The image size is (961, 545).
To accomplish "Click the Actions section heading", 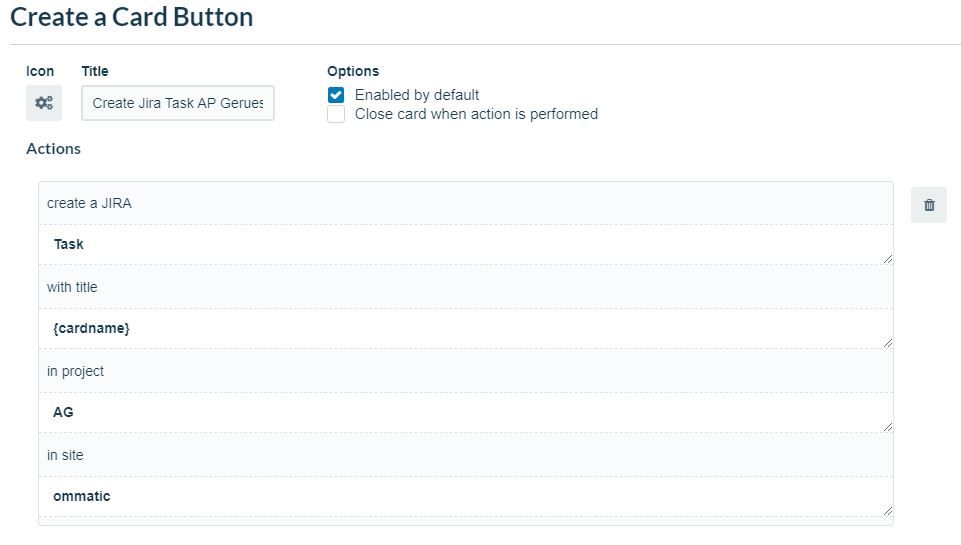I will pos(53,149).
